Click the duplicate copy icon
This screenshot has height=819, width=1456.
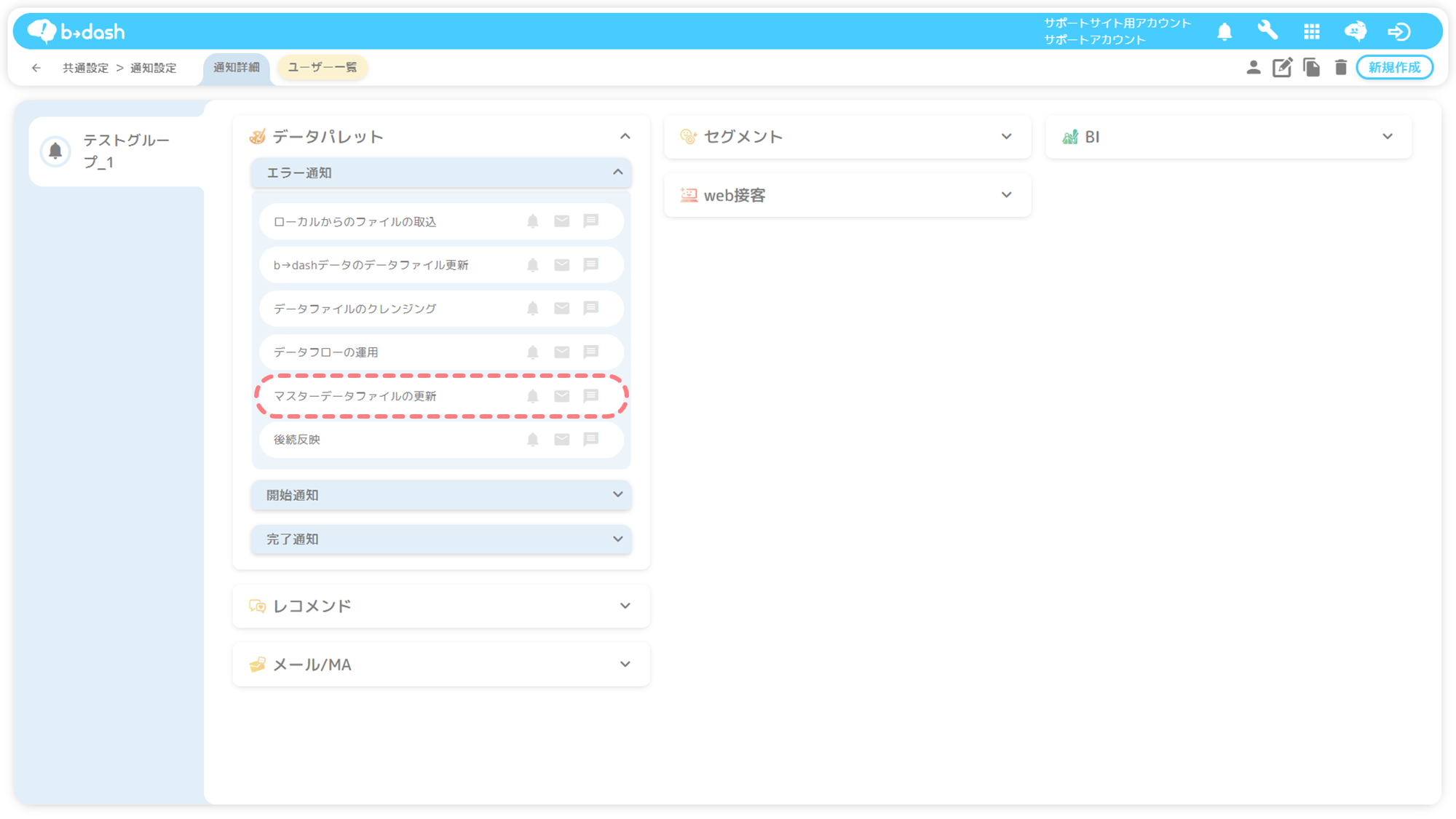pos(1311,68)
